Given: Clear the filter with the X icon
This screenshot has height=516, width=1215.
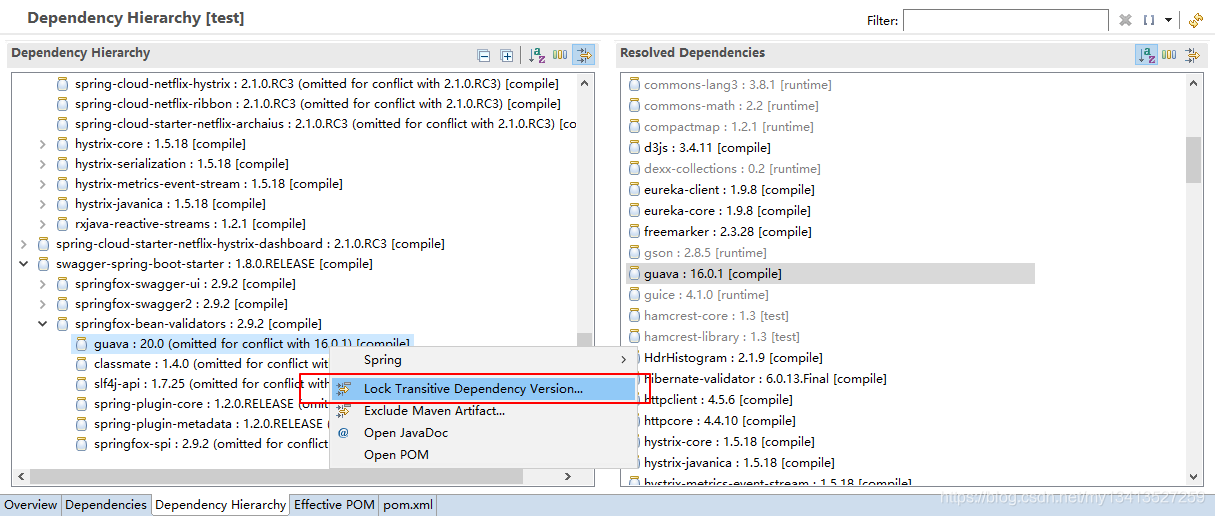Looking at the screenshot, I should coord(1125,20).
